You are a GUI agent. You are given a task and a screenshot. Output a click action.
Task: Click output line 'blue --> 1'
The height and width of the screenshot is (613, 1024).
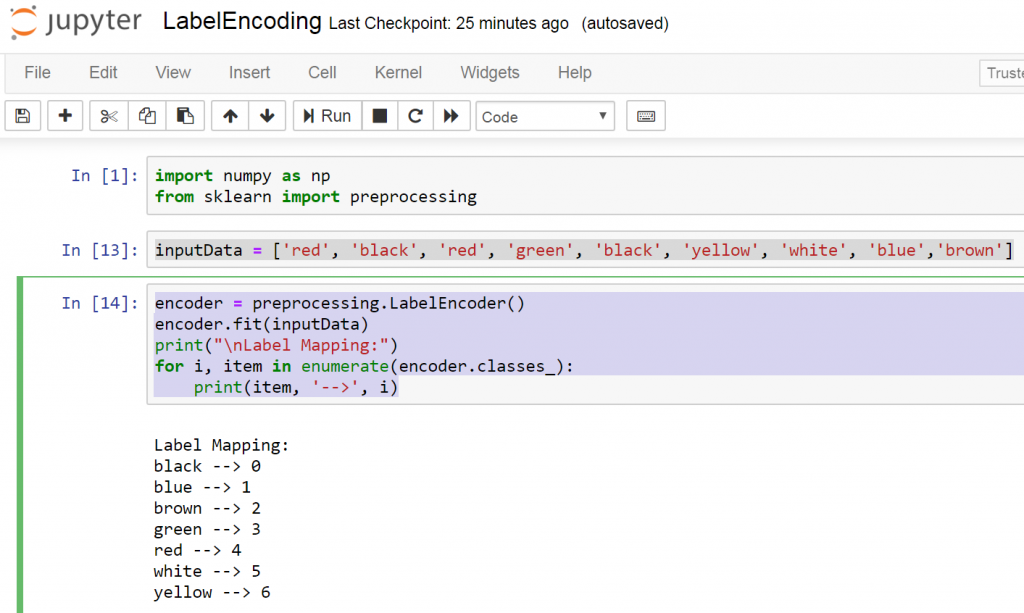202,487
